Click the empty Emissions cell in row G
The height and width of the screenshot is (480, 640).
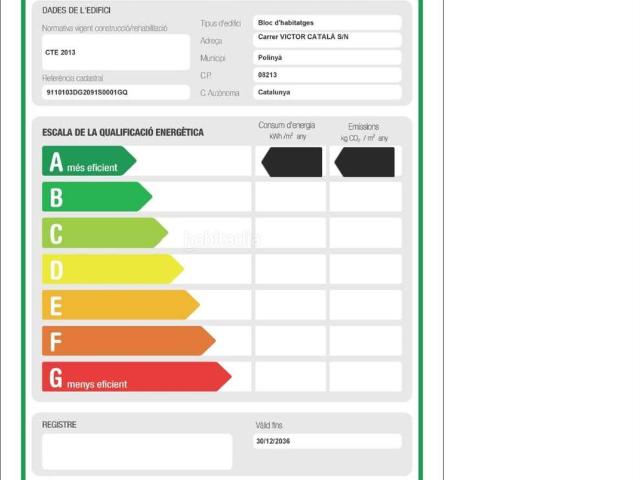(365, 377)
